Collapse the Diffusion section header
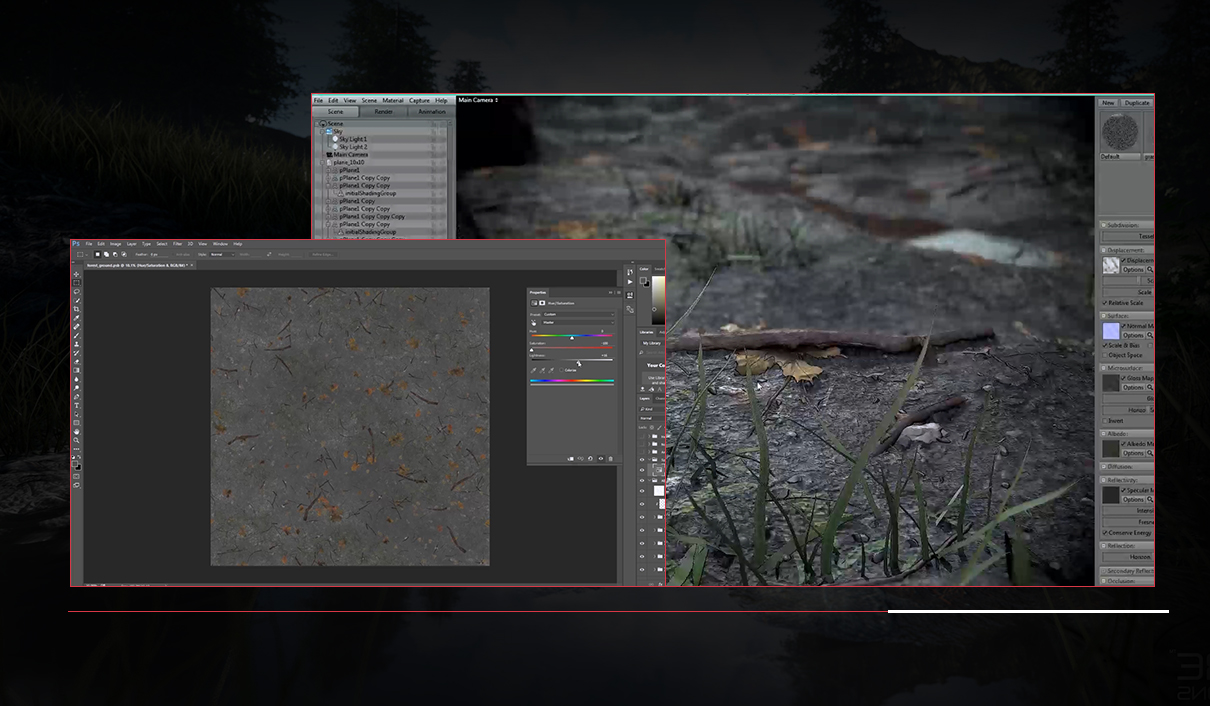Viewport: 1210px width, 706px height. tap(1104, 467)
